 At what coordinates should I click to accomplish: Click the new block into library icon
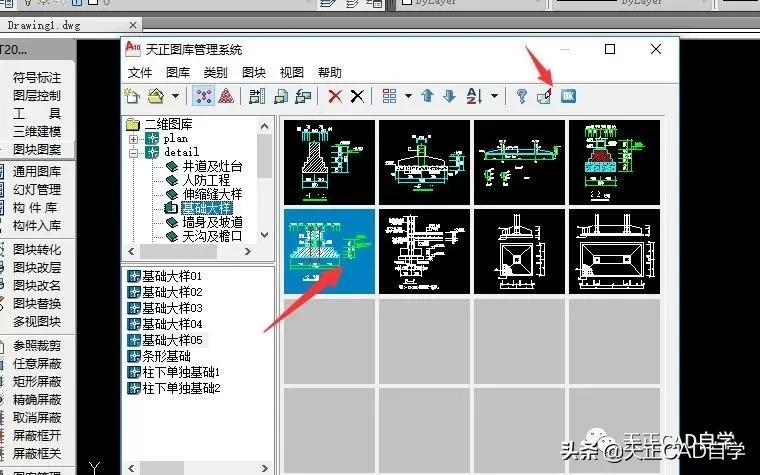tap(281, 96)
